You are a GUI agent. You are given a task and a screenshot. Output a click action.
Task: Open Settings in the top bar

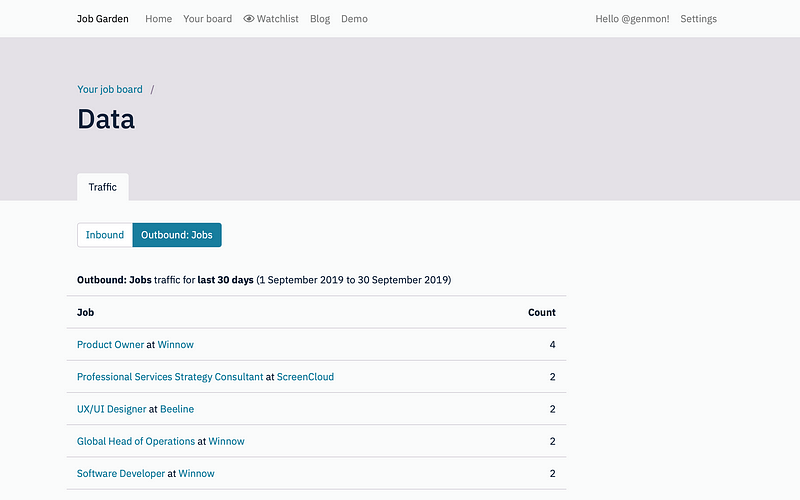click(698, 19)
